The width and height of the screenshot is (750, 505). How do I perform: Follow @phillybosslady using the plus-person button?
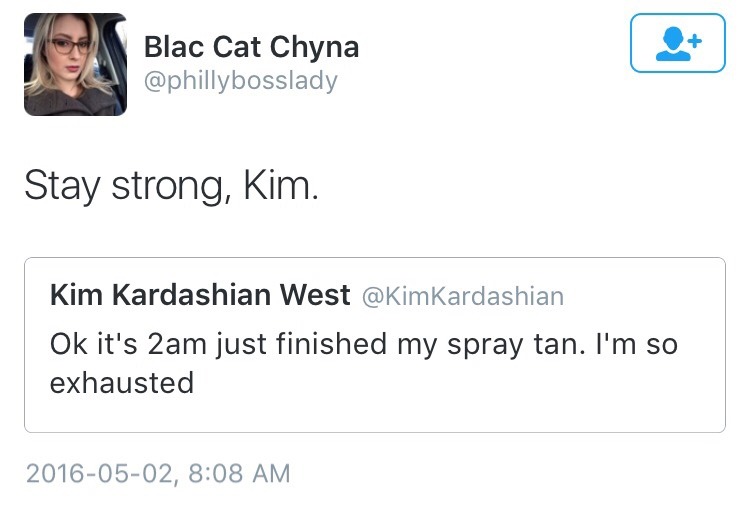677,43
